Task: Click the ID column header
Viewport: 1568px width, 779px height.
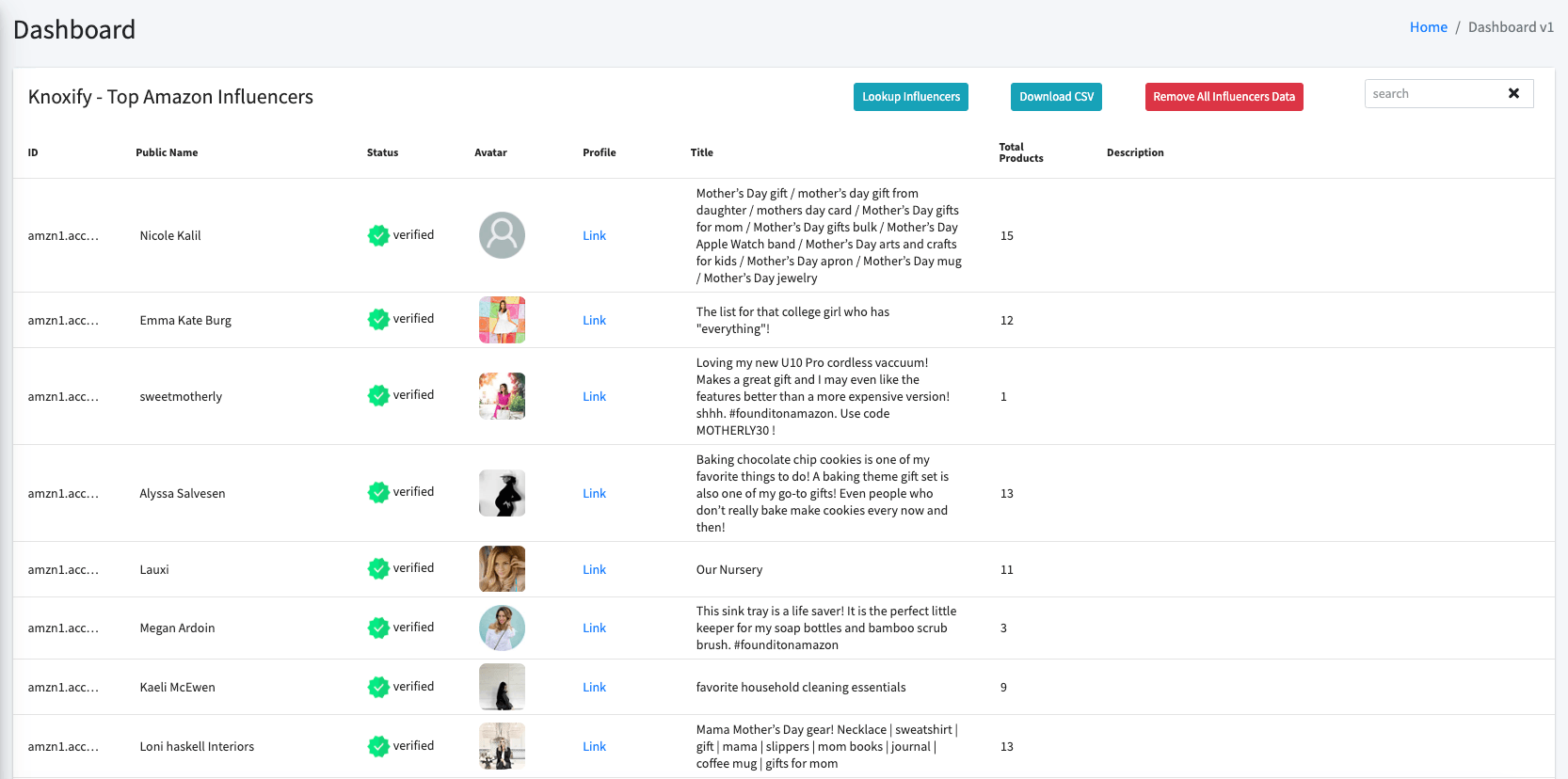Action: click(x=33, y=152)
